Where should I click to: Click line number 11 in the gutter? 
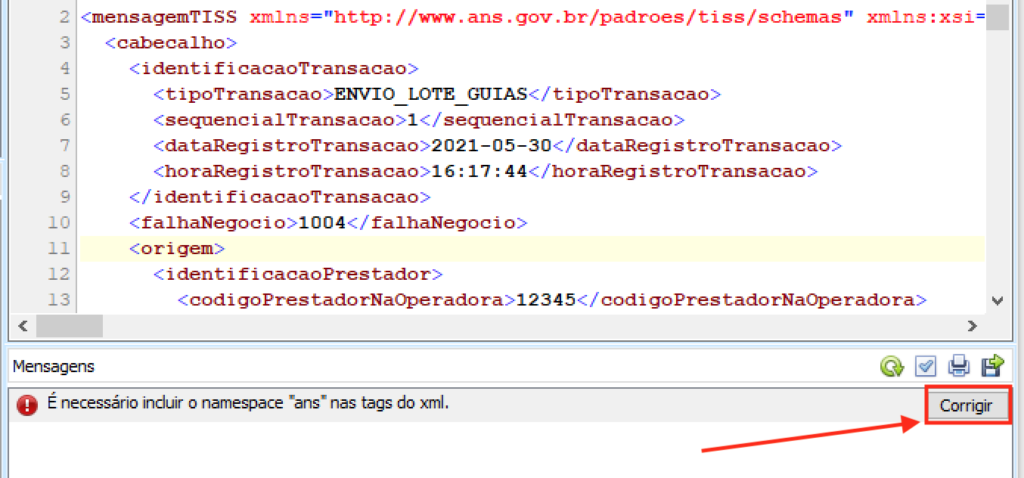tap(58, 248)
